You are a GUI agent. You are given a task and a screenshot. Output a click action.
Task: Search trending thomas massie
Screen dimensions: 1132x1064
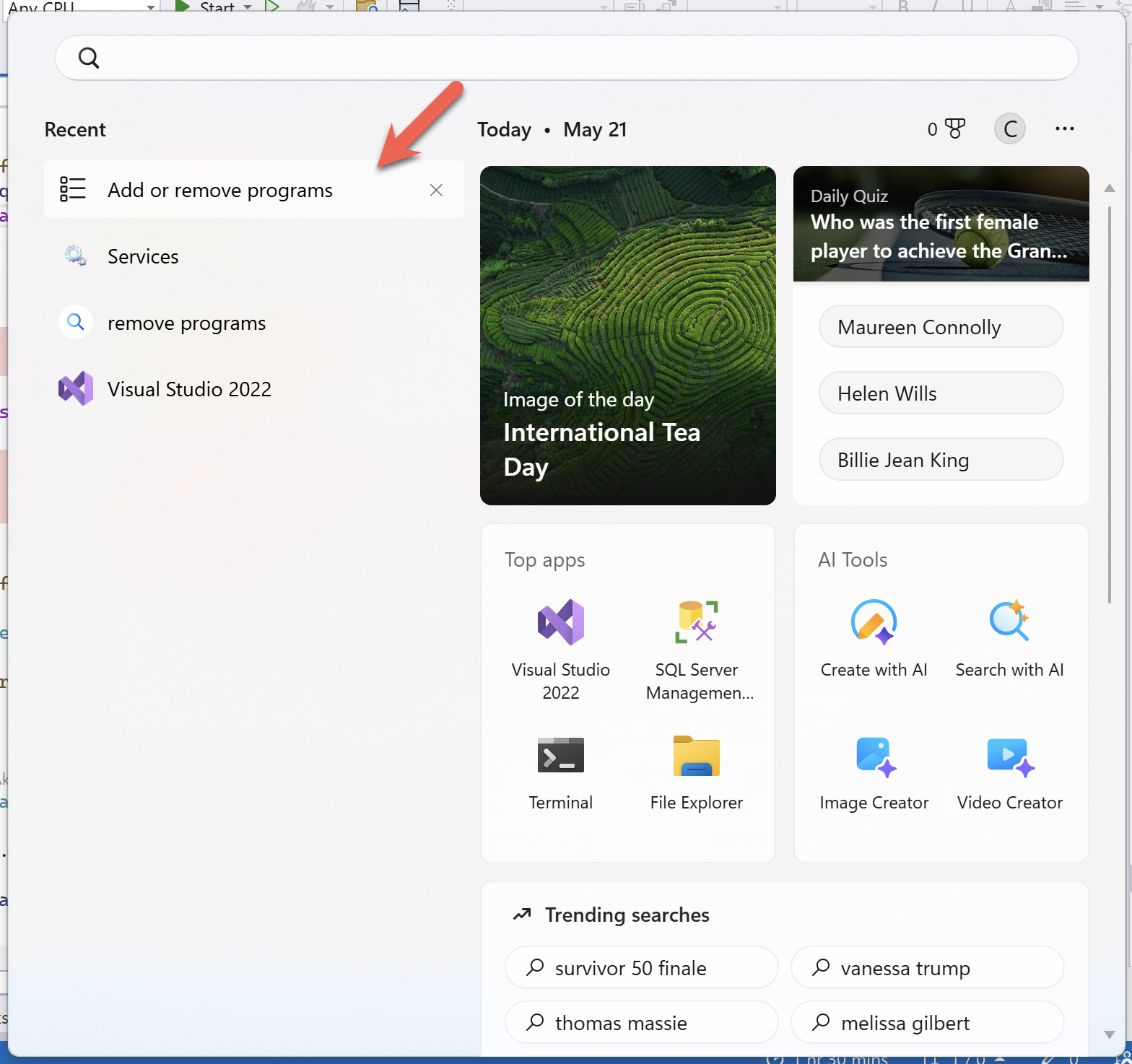(x=641, y=1023)
